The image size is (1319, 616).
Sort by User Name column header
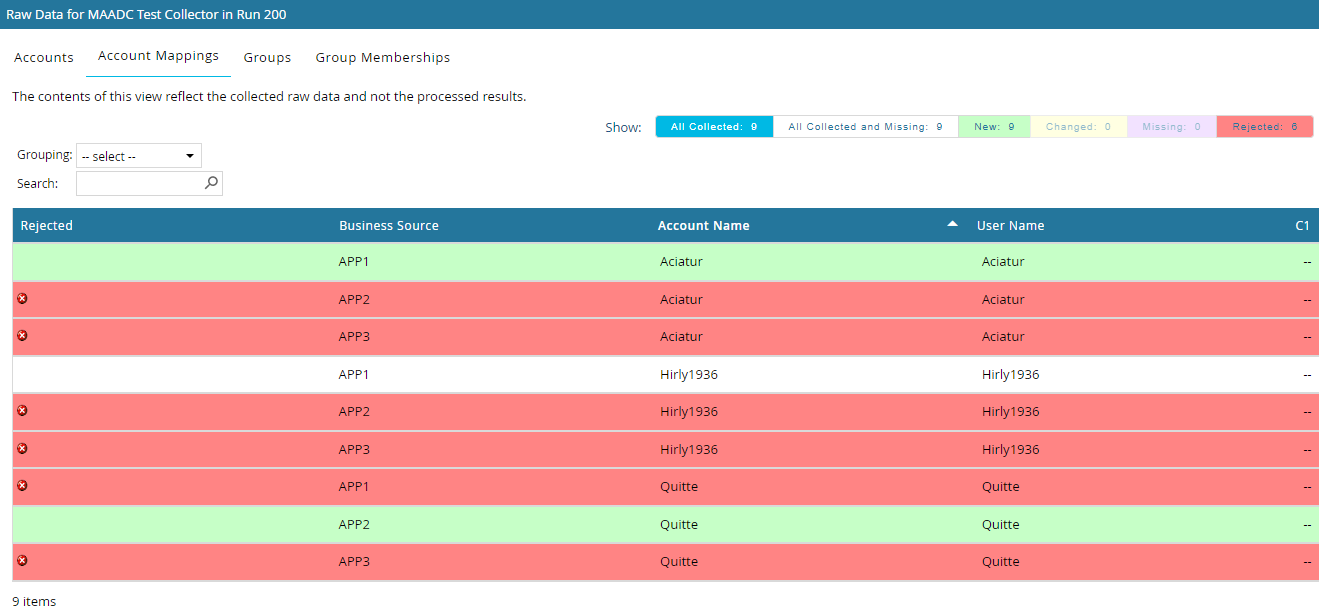1010,226
